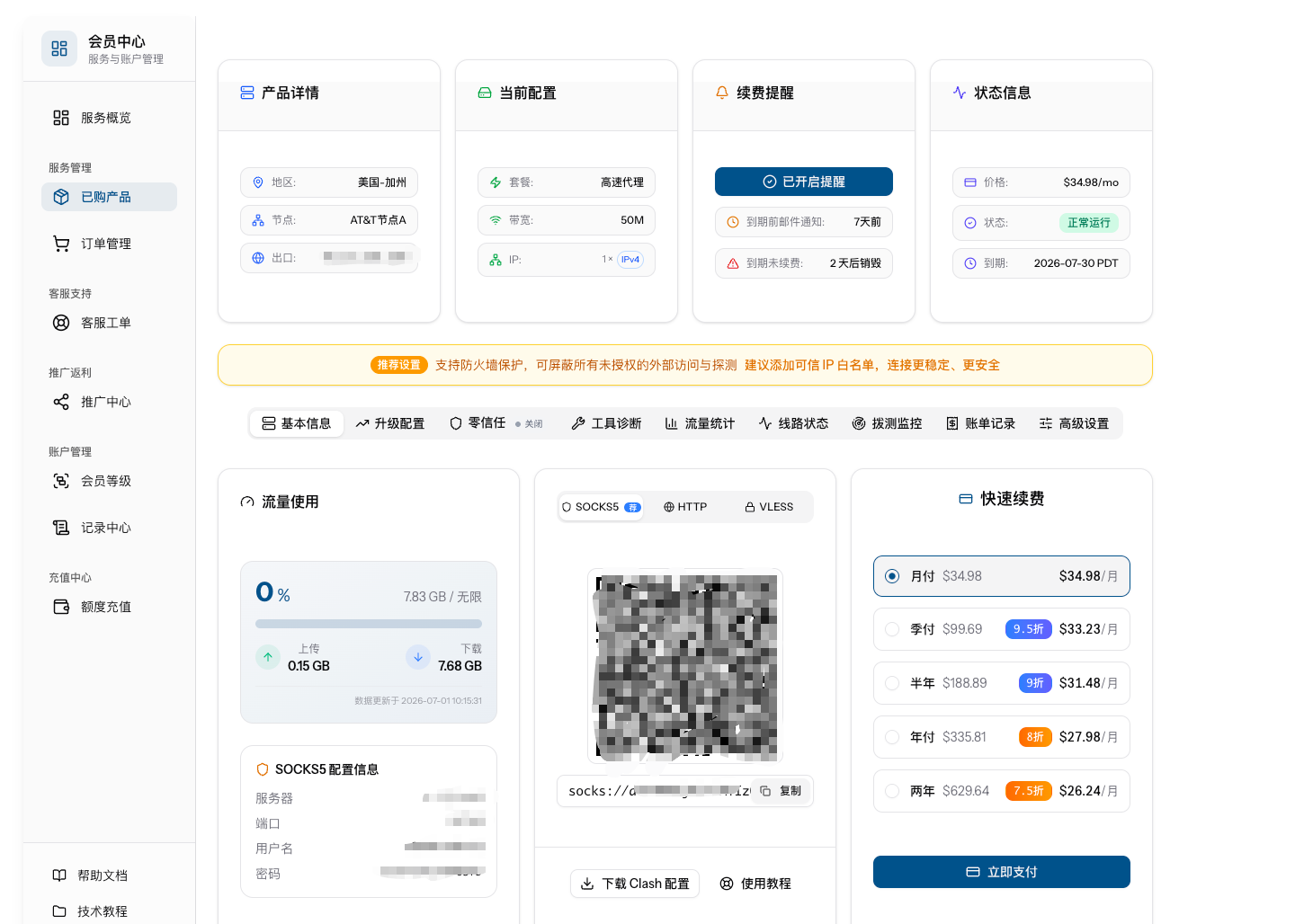Click the 帮助文档 book icon
Image resolution: width=1304 pixels, height=924 pixels.
tap(59, 875)
